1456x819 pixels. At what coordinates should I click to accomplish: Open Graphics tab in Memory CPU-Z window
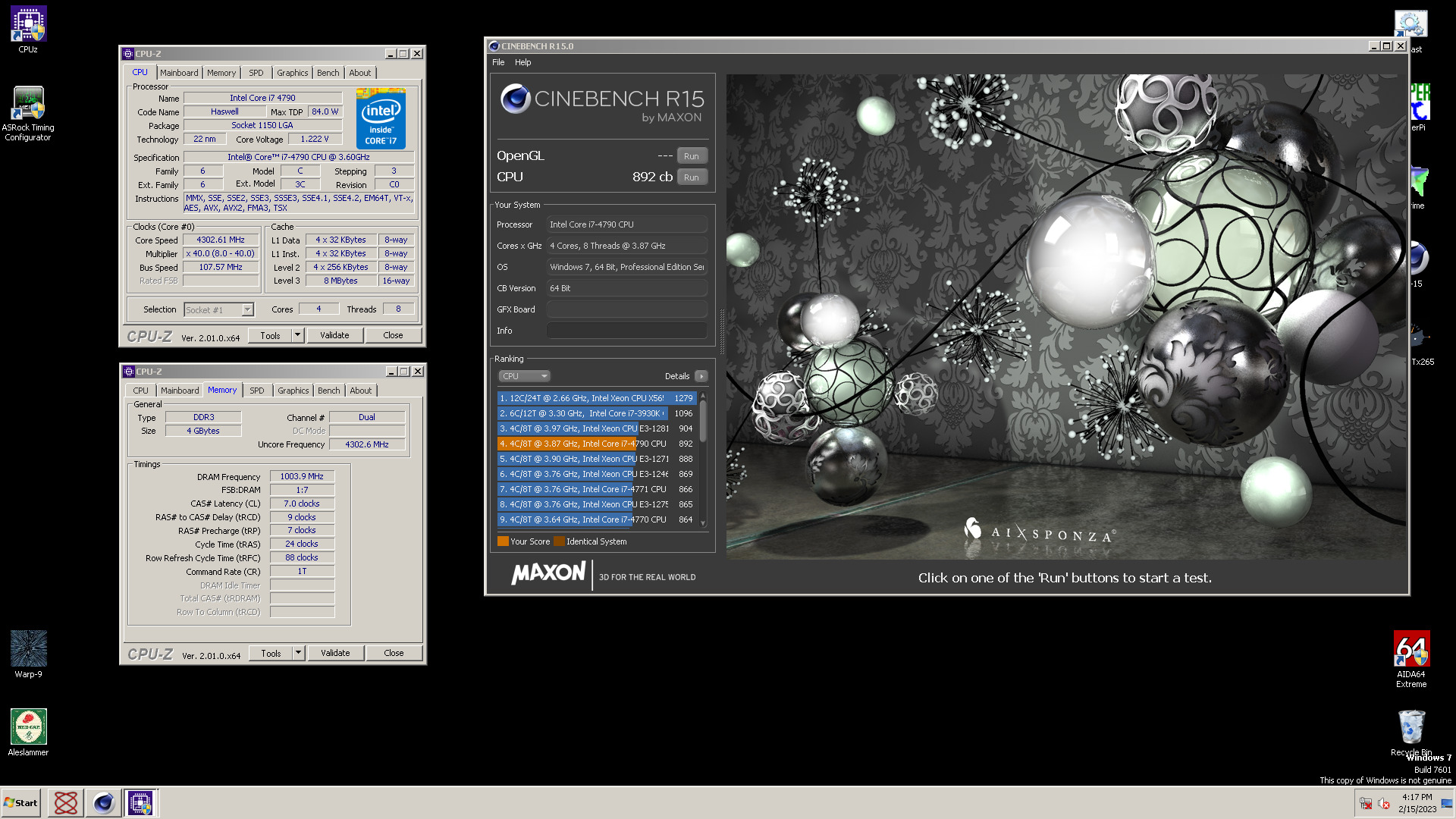(x=293, y=391)
